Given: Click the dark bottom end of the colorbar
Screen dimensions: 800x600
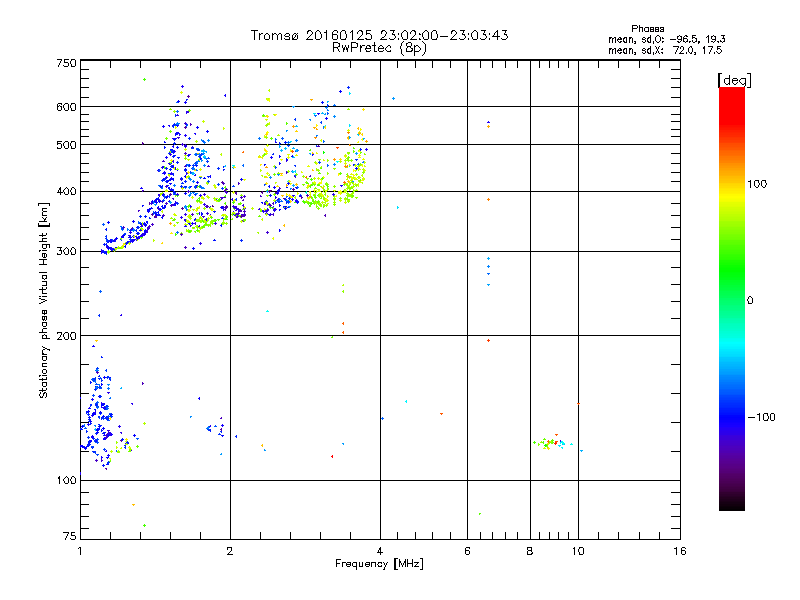Looking at the screenshot, I should 732,500.
